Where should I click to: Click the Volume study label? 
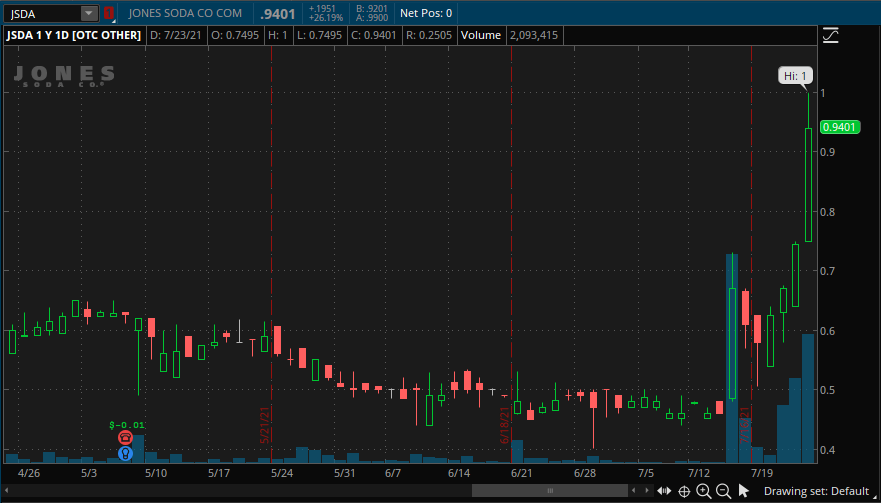point(480,35)
